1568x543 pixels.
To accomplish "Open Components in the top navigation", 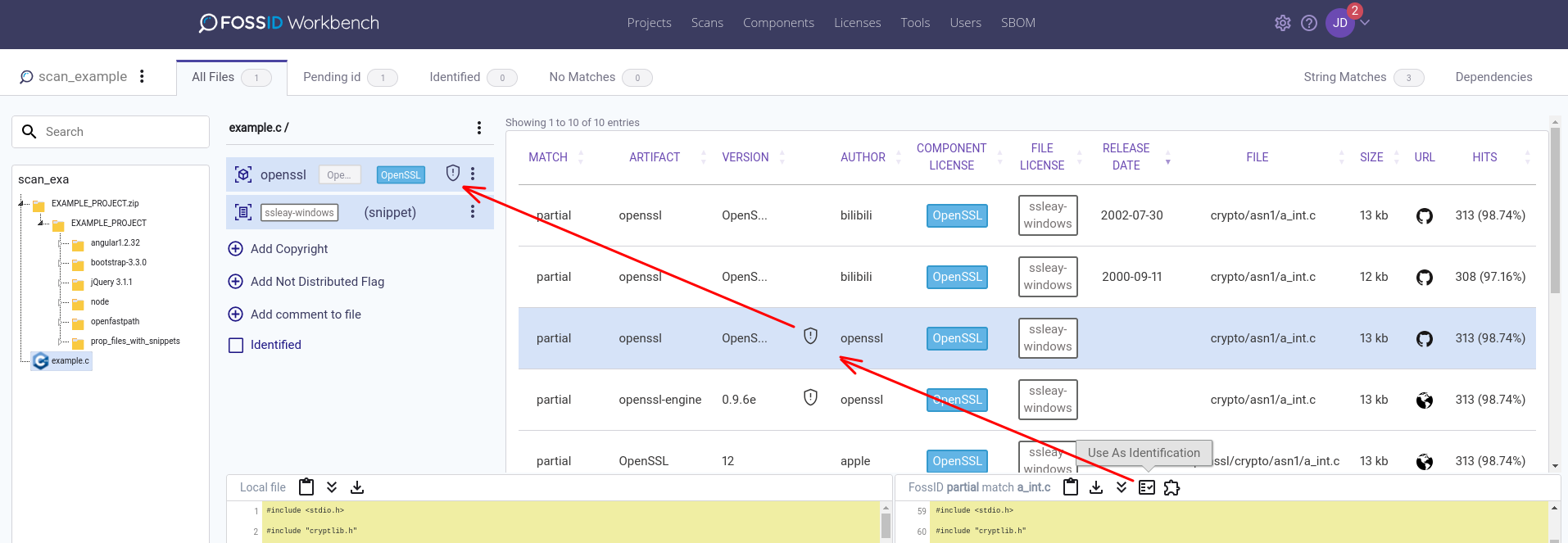I will pos(778,23).
